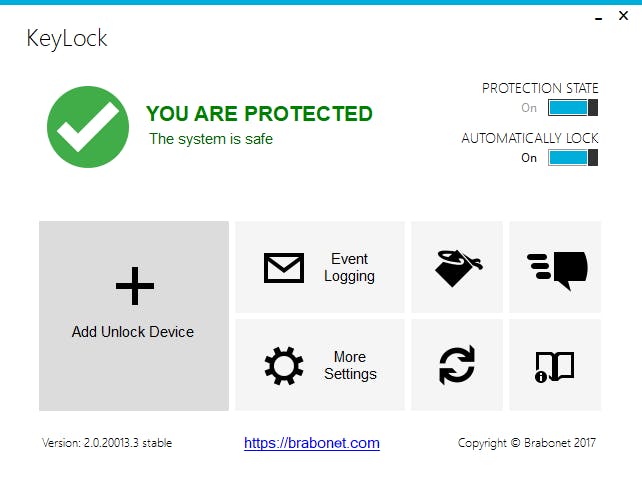The image size is (642, 496).
Task: Open Event Logging via envelope icon
Action: point(283,268)
